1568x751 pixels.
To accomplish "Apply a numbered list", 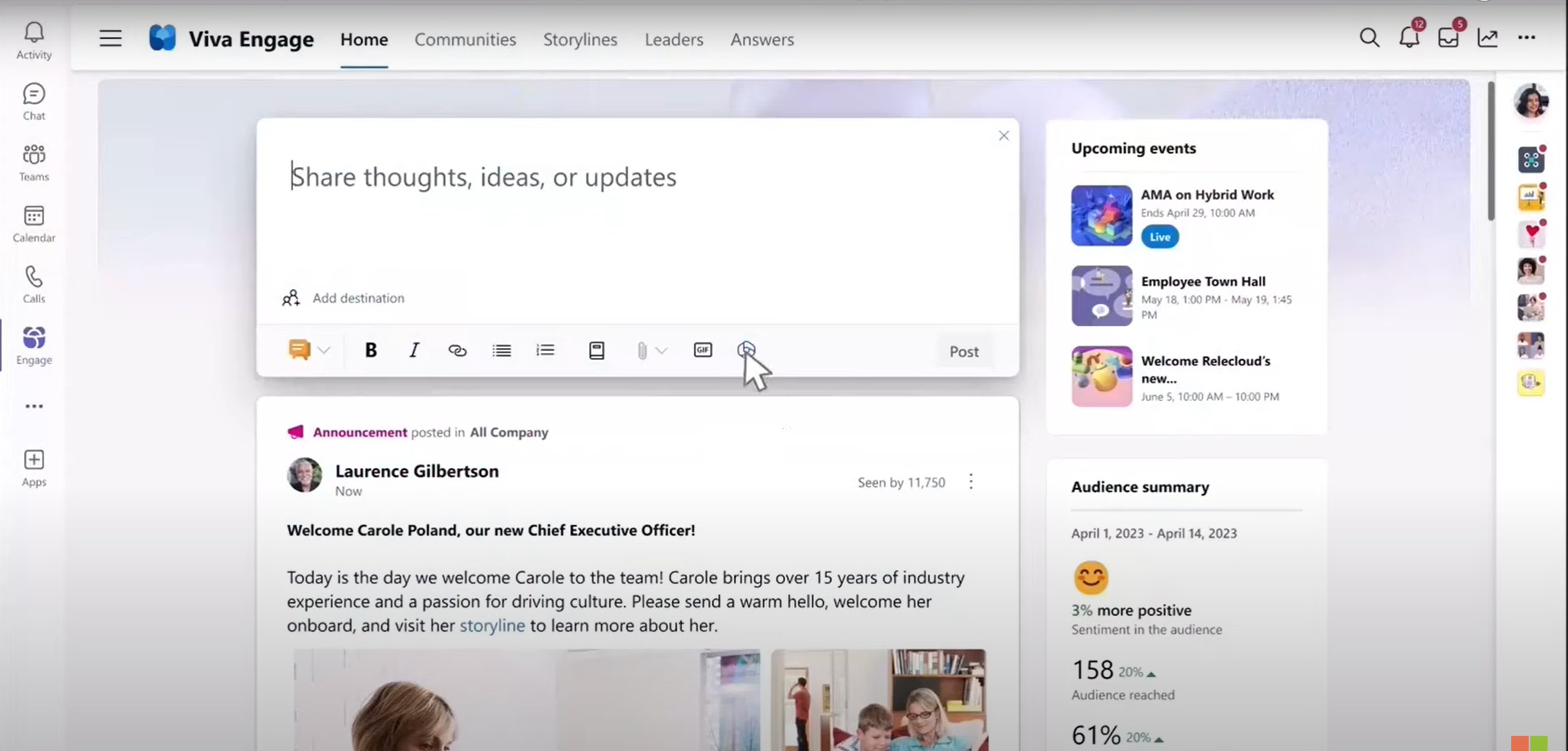I will click(x=544, y=350).
